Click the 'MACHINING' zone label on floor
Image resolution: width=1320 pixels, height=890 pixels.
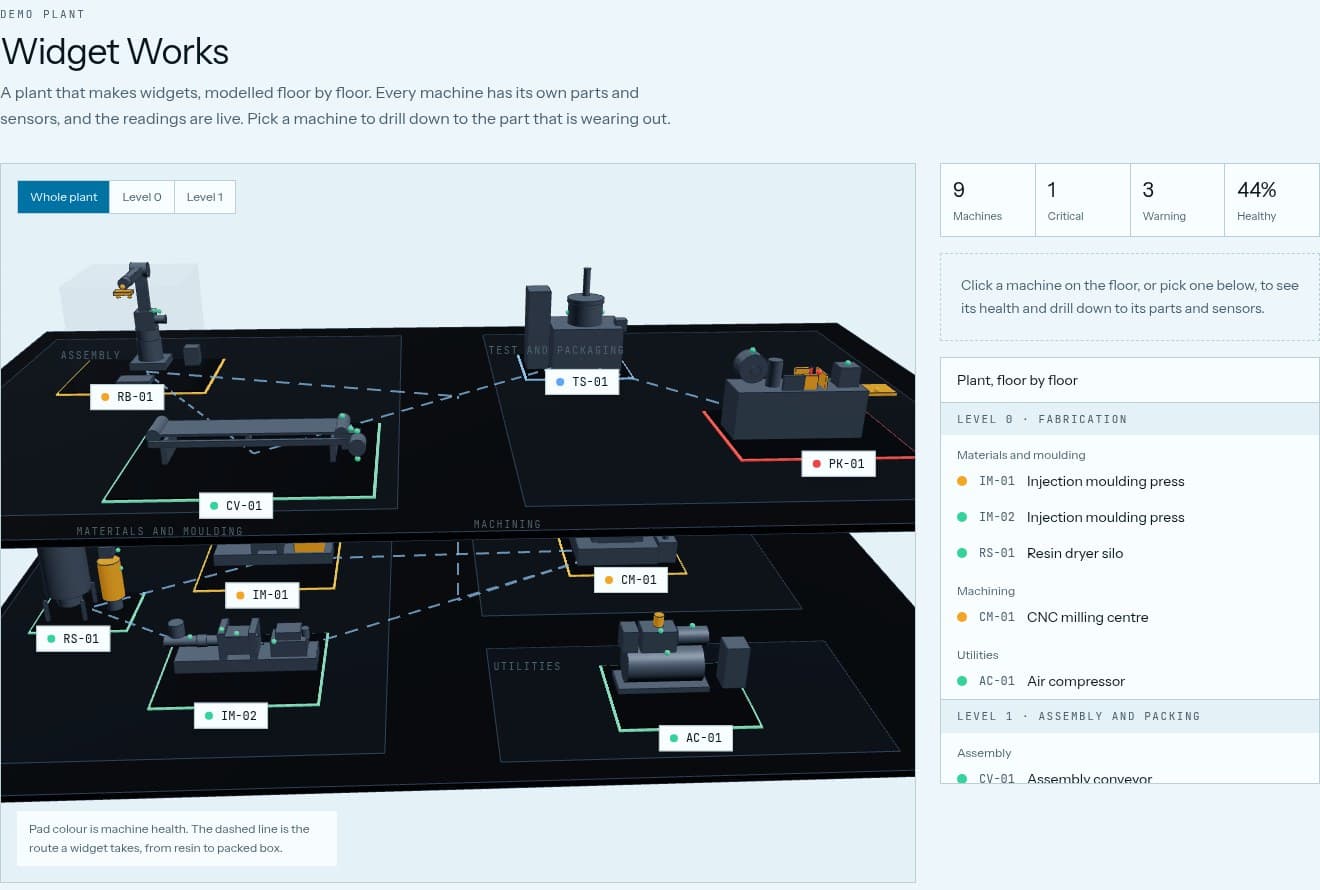(x=507, y=524)
